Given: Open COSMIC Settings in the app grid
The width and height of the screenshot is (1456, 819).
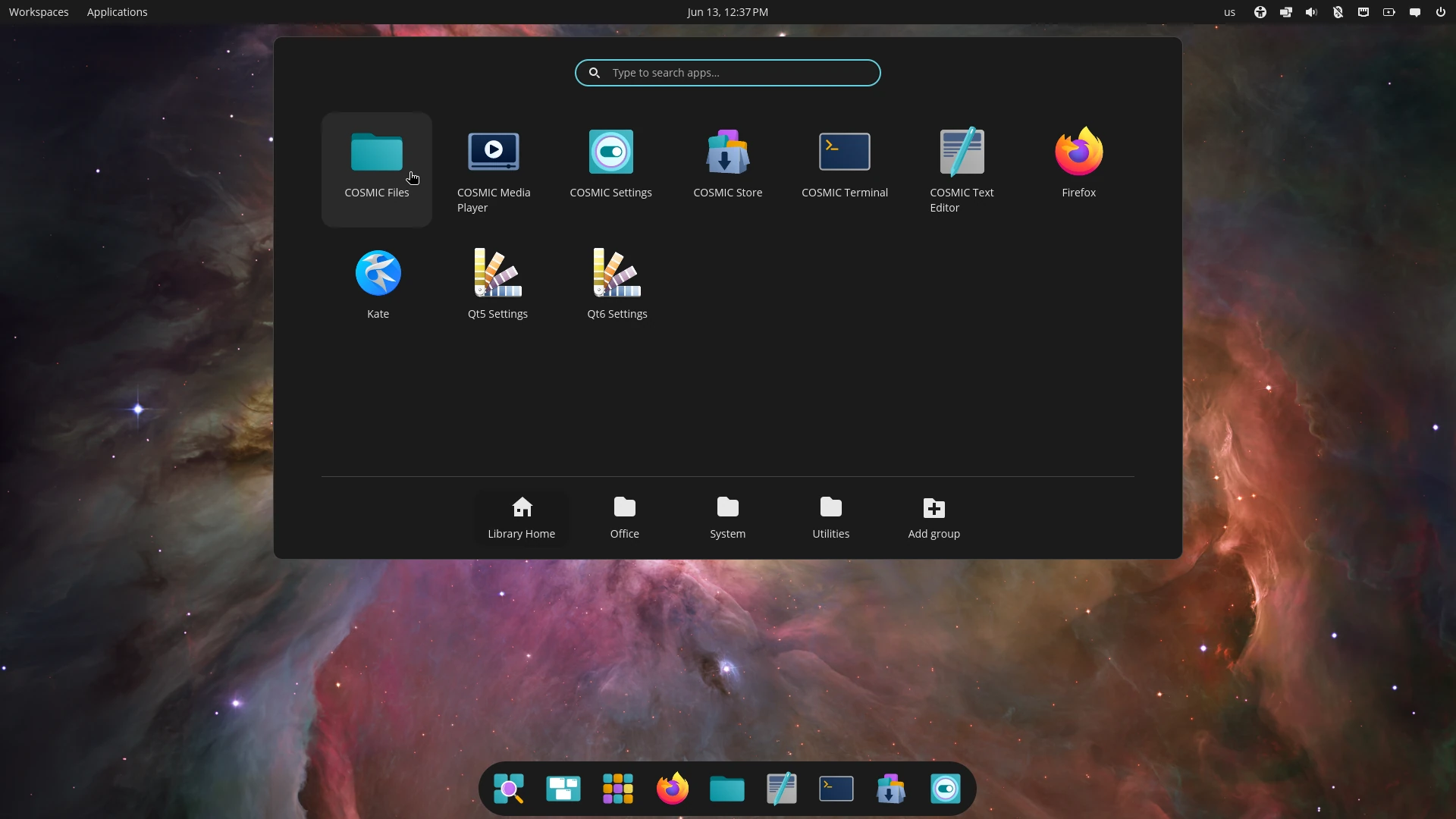Looking at the screenshot, I should click(610, 169).
